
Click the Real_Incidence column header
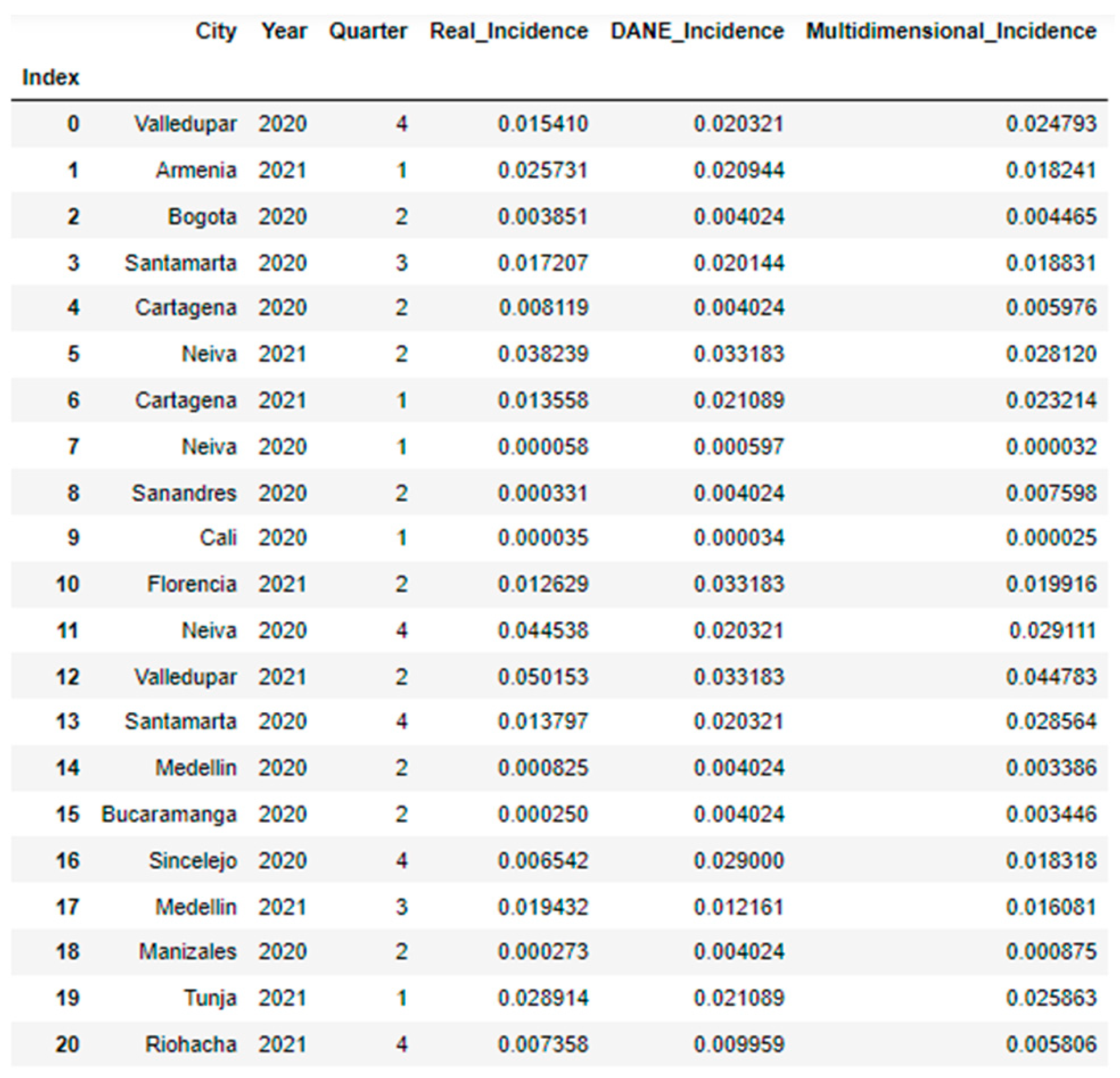point(509,31)
